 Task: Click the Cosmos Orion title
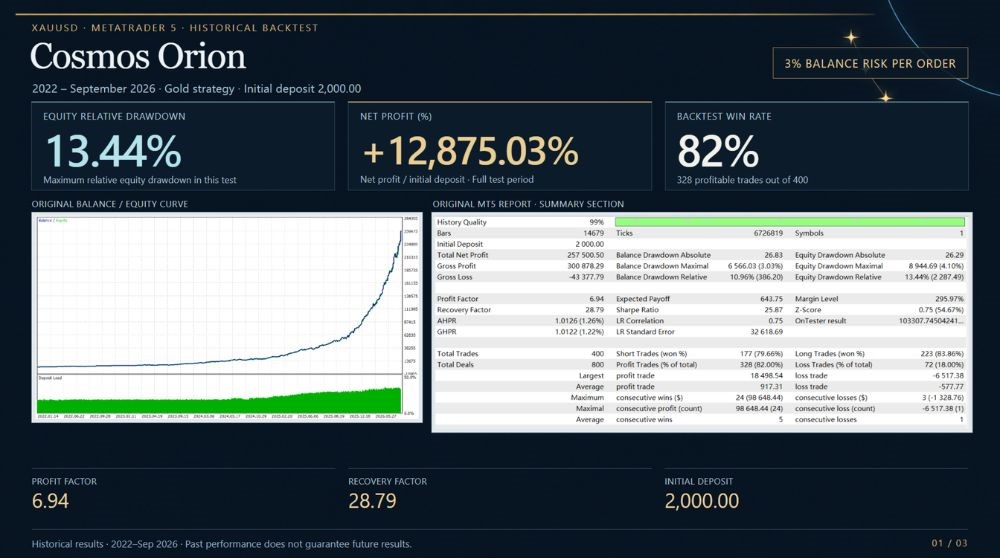(x=138, y=56)
